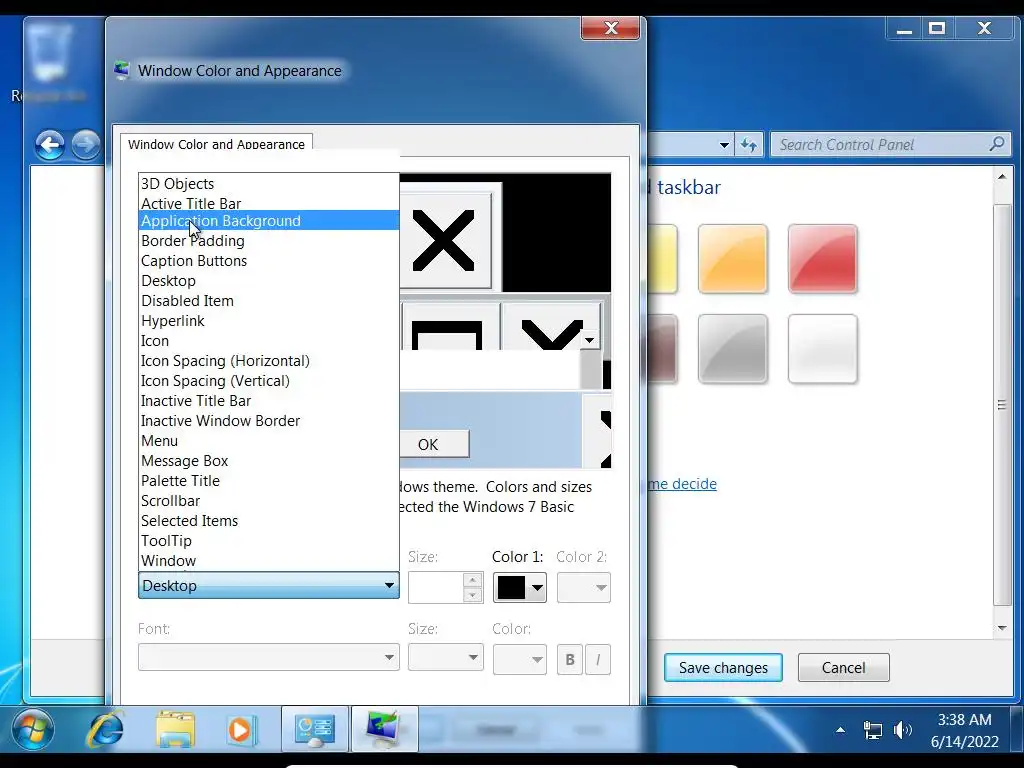
Task: Select Application Background list entry
Action: pyautogui.click(x=268, y=221)
